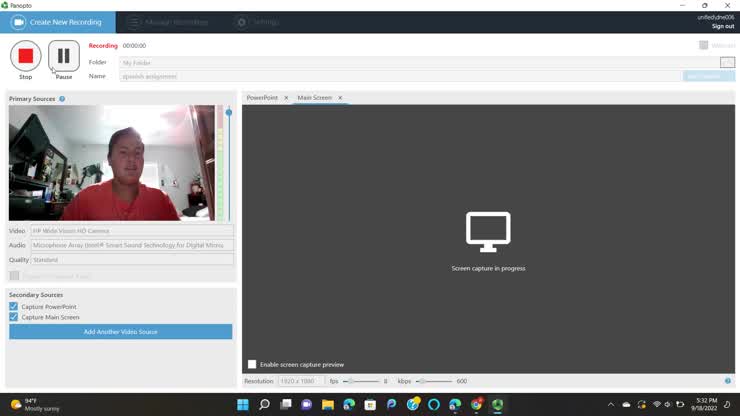Show hidden system tray icons
Screen dimensions: 740x416
point(611,405)
